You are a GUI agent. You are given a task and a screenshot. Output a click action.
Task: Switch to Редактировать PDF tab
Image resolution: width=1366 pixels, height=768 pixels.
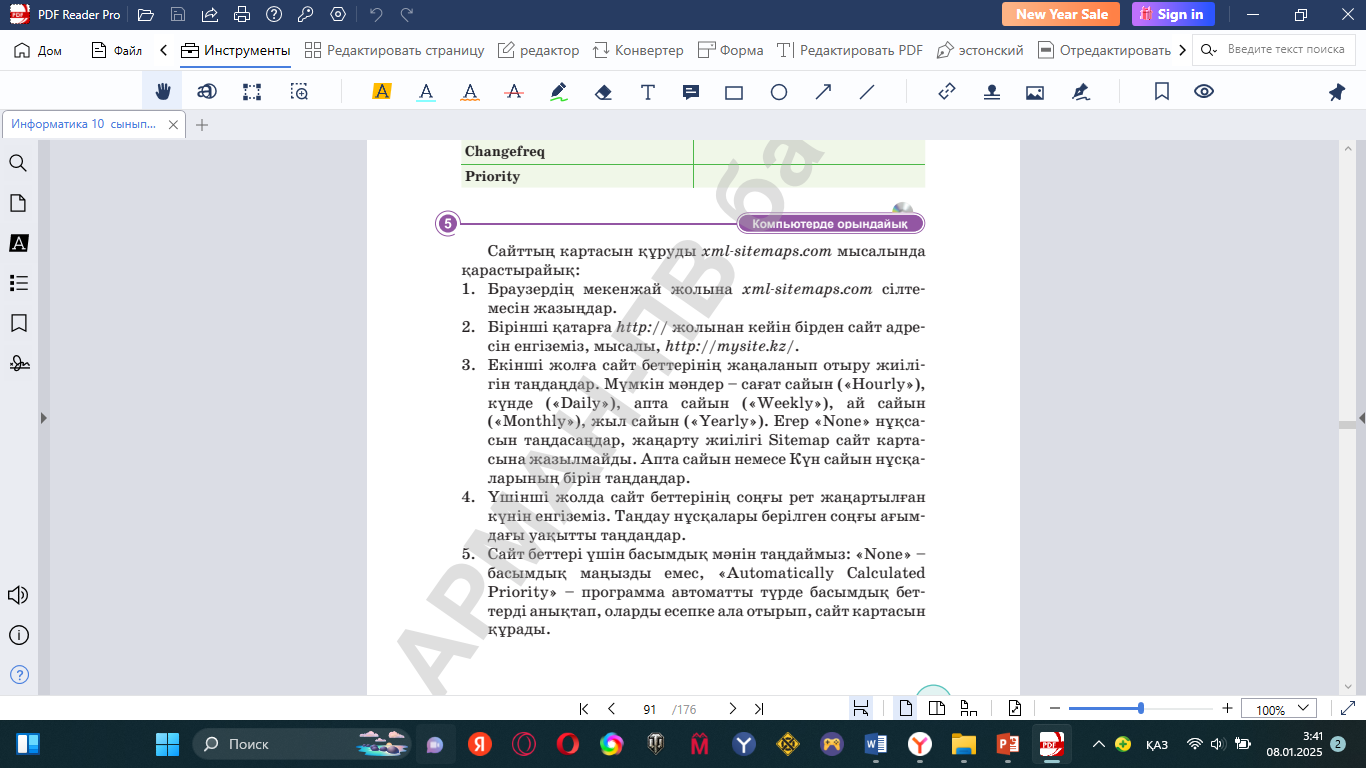click(850, 50)
